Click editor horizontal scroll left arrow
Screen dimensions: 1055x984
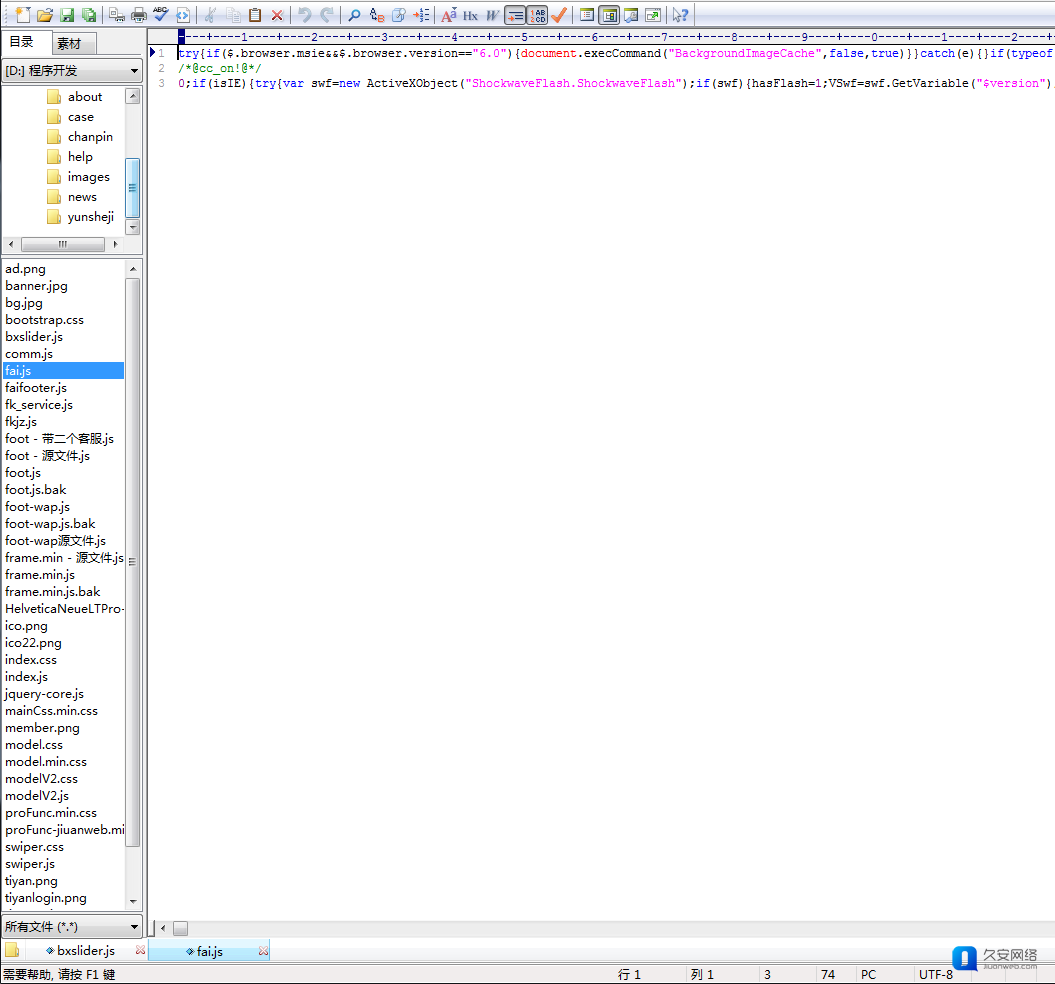(x=163, y=928)
